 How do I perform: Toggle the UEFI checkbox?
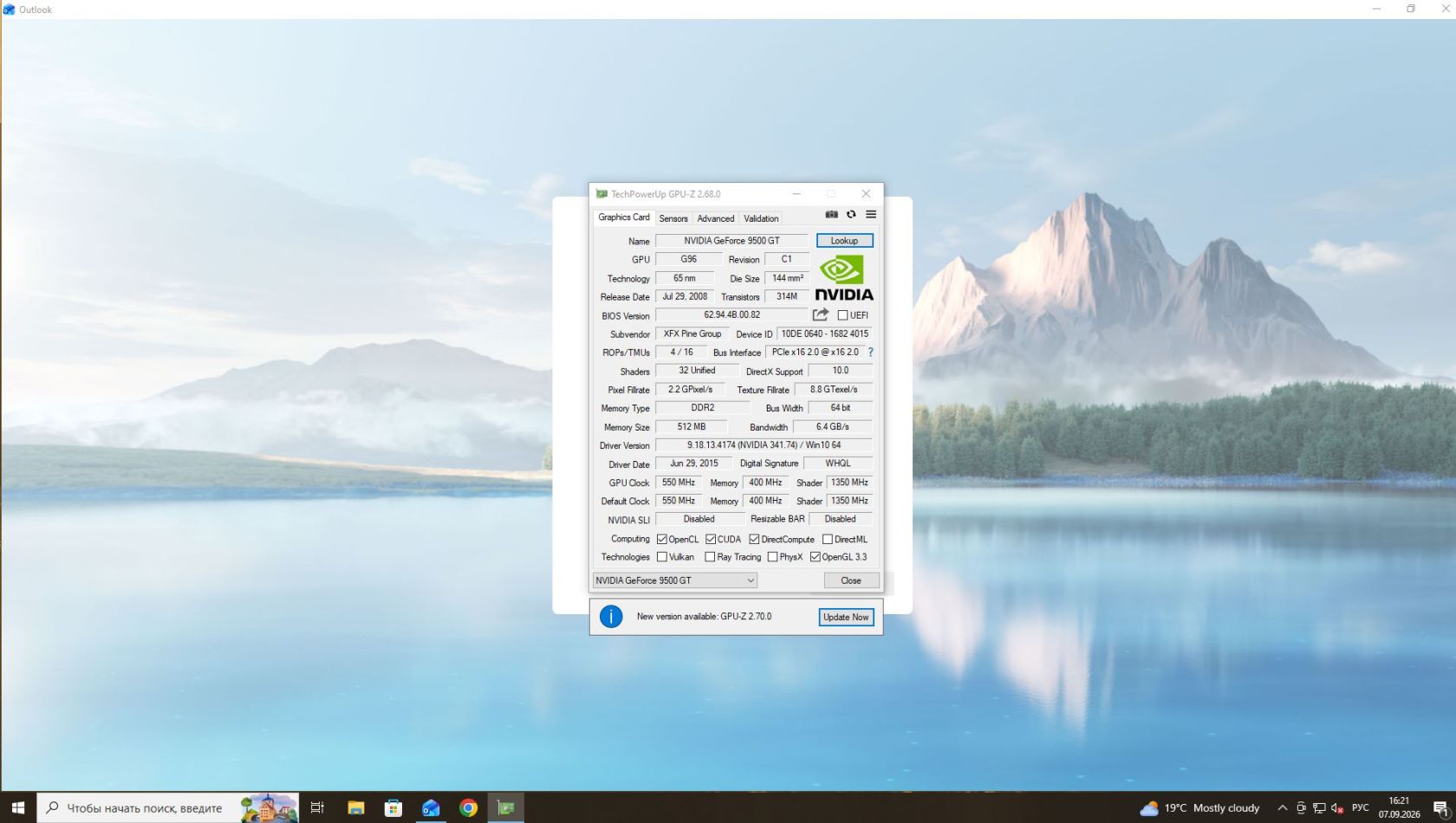pyautogui.click(x=842, y=315)
